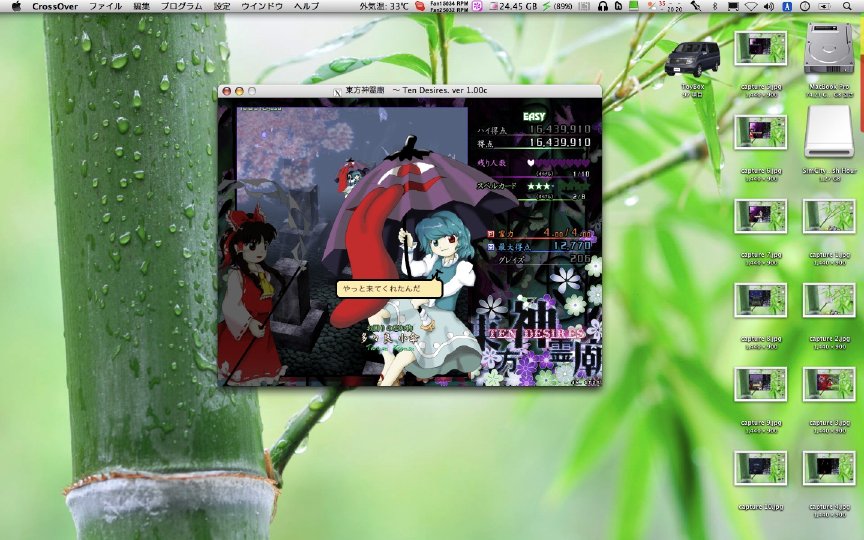Open the input source A menu

786,6
